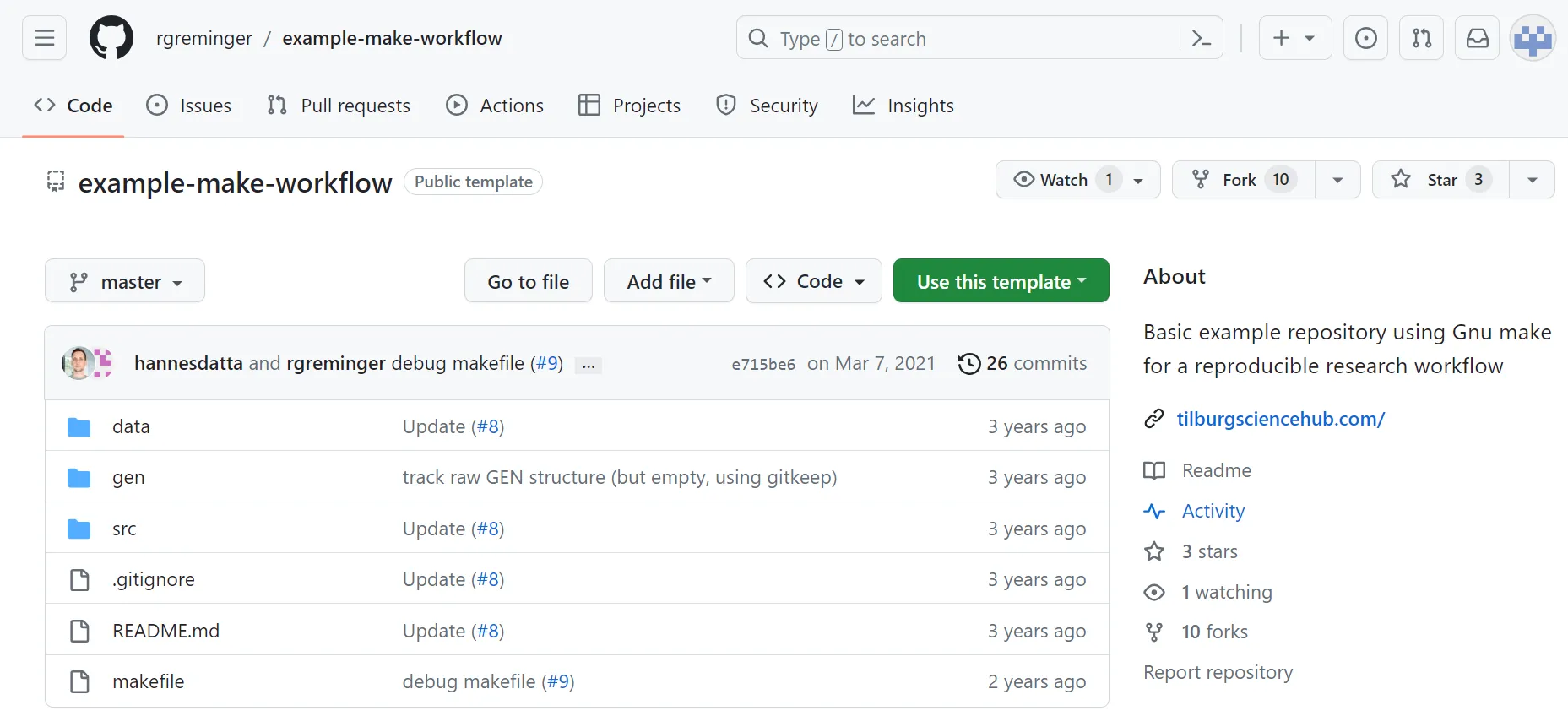Focus the Type to search field
Screen dimensions: 1568x716
point(963,39)
